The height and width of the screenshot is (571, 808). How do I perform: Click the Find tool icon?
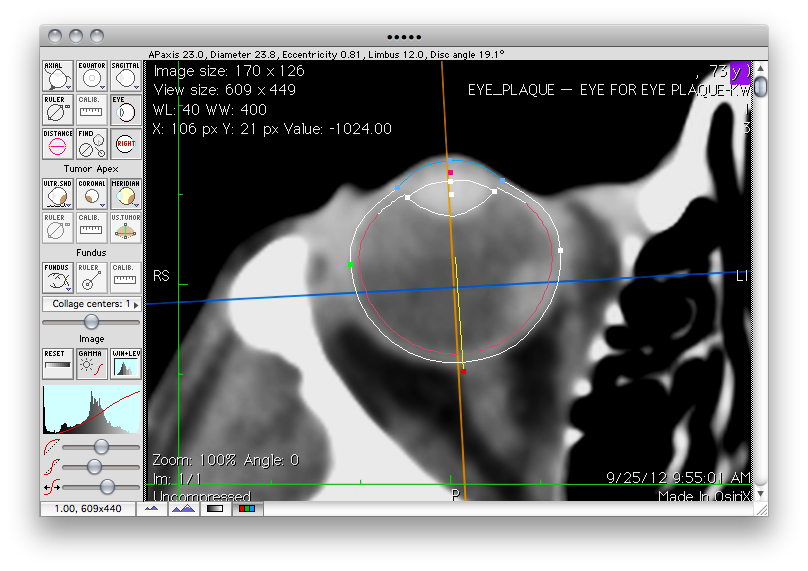pyautogui.click(x=92, y=144)
